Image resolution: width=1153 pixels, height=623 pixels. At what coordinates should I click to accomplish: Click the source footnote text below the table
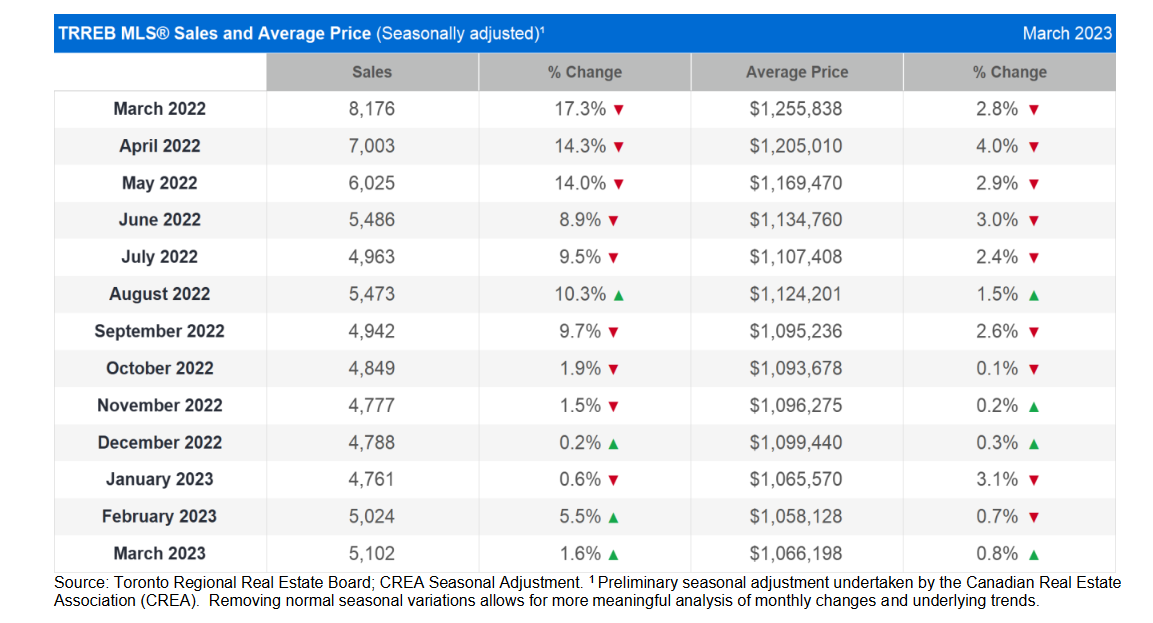click(x=587, y=591)
